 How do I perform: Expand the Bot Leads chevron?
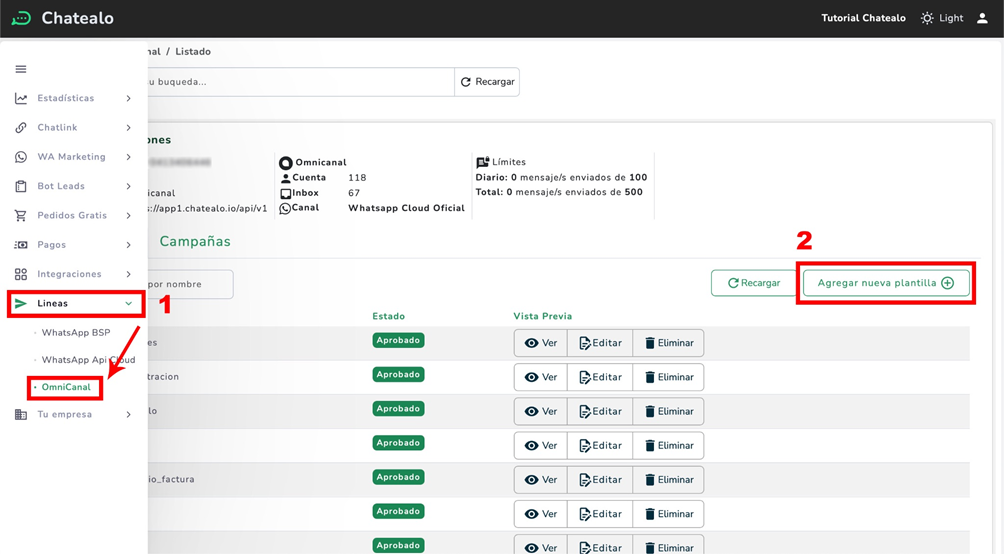coord(129,186)
